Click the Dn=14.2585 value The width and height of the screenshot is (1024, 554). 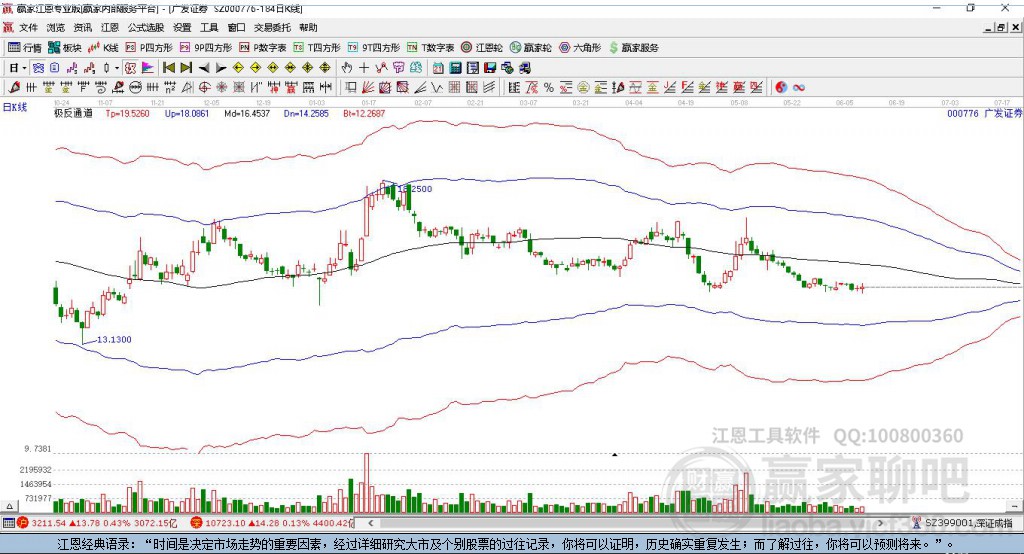[x=306, y=113]
